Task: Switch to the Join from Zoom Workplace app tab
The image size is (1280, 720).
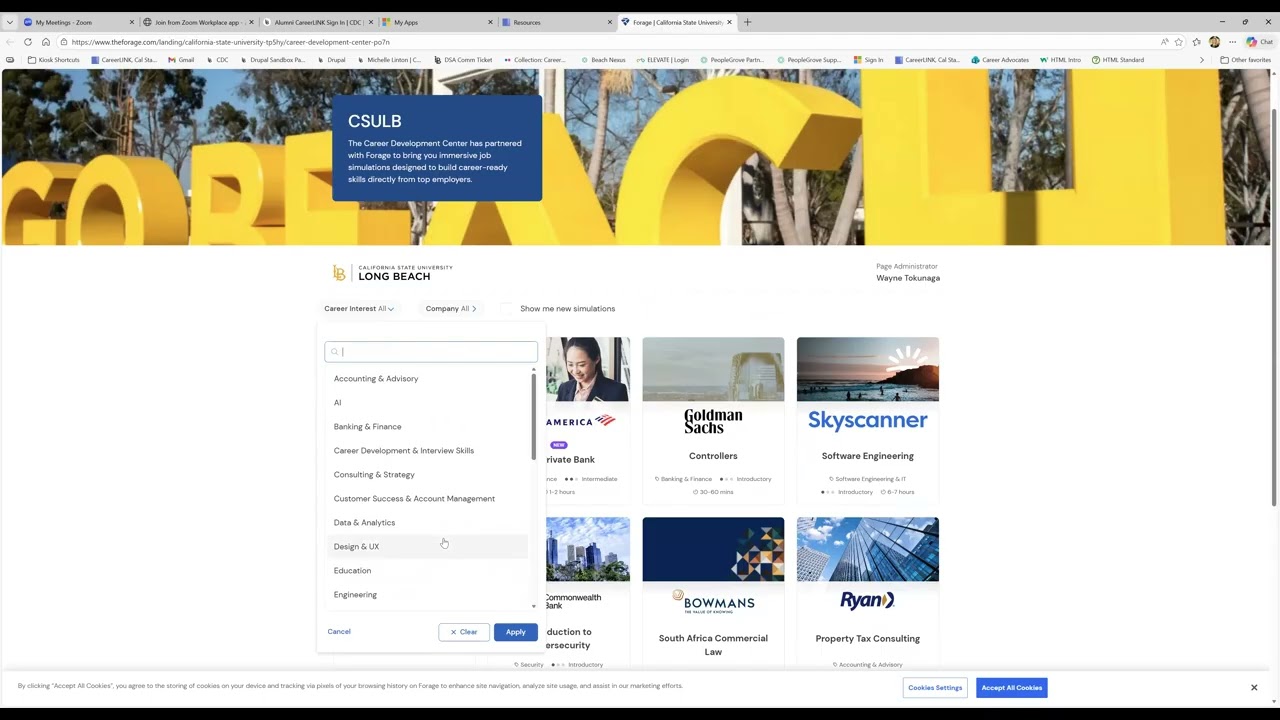Action: (x=197, y=22)
